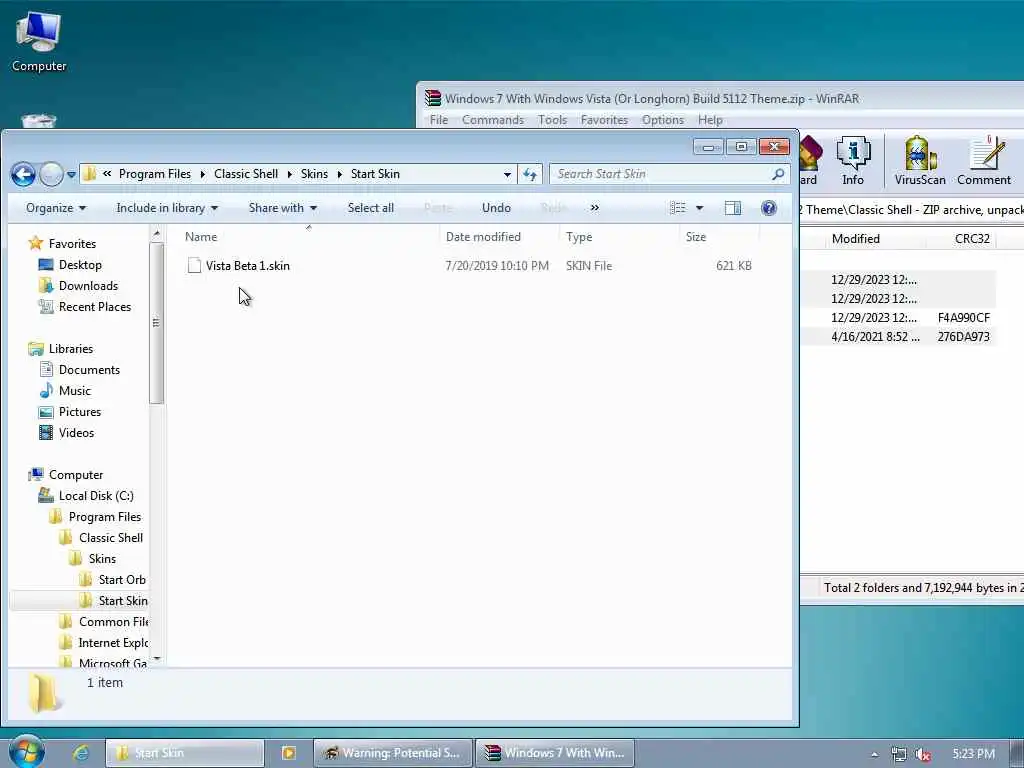Open the Documents library
The image size is (1024, 768).
(89, 370)
